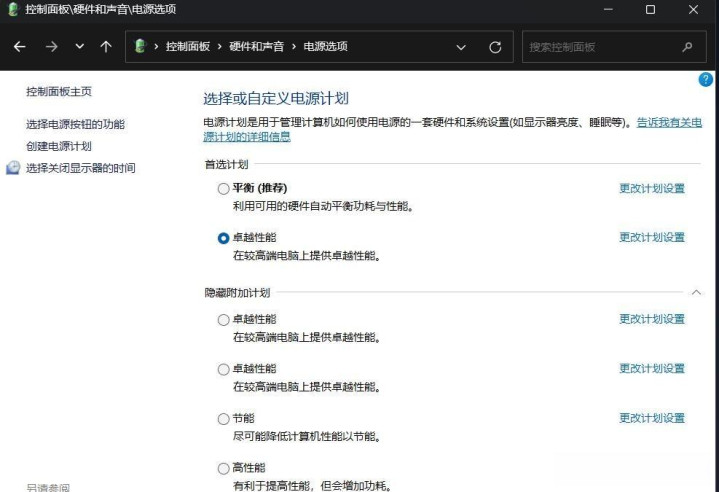The width and height of the screenshot is (719, 492).
Task: Click 控制面板 in the breadcrumb path
Action: (x=187, y=47)
